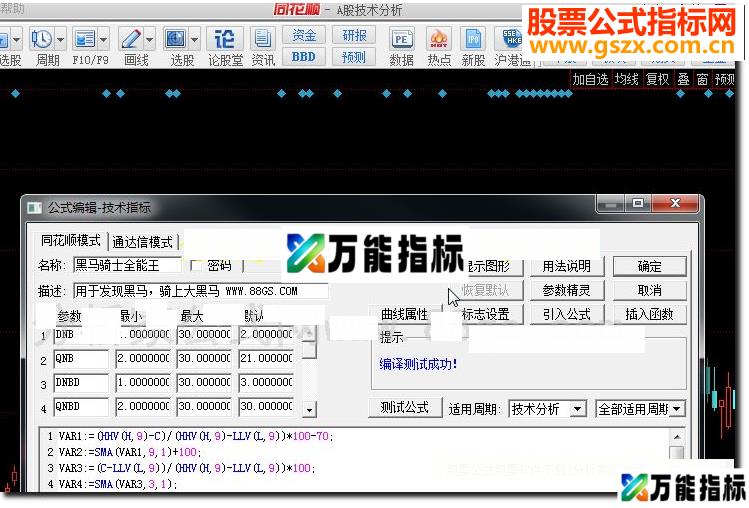Click code line 2 VAR2:=SMA formula
This screenshot has width=749, height=508.
(129, 452)
